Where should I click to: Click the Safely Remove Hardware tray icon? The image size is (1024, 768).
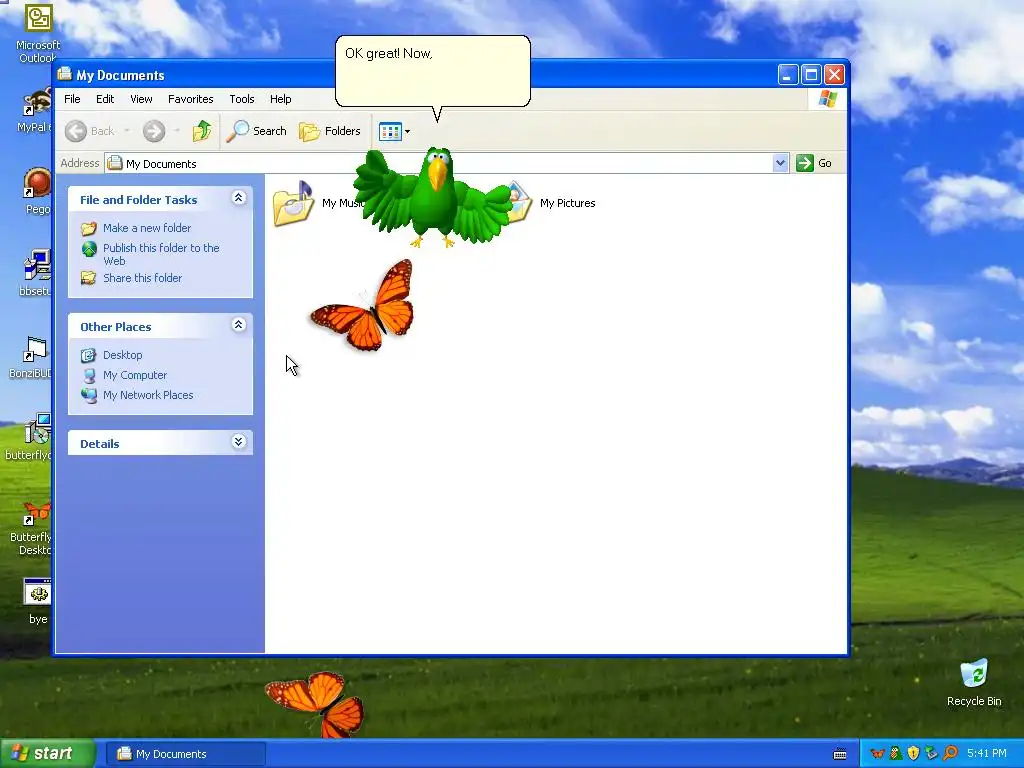[x=931, y=754]
